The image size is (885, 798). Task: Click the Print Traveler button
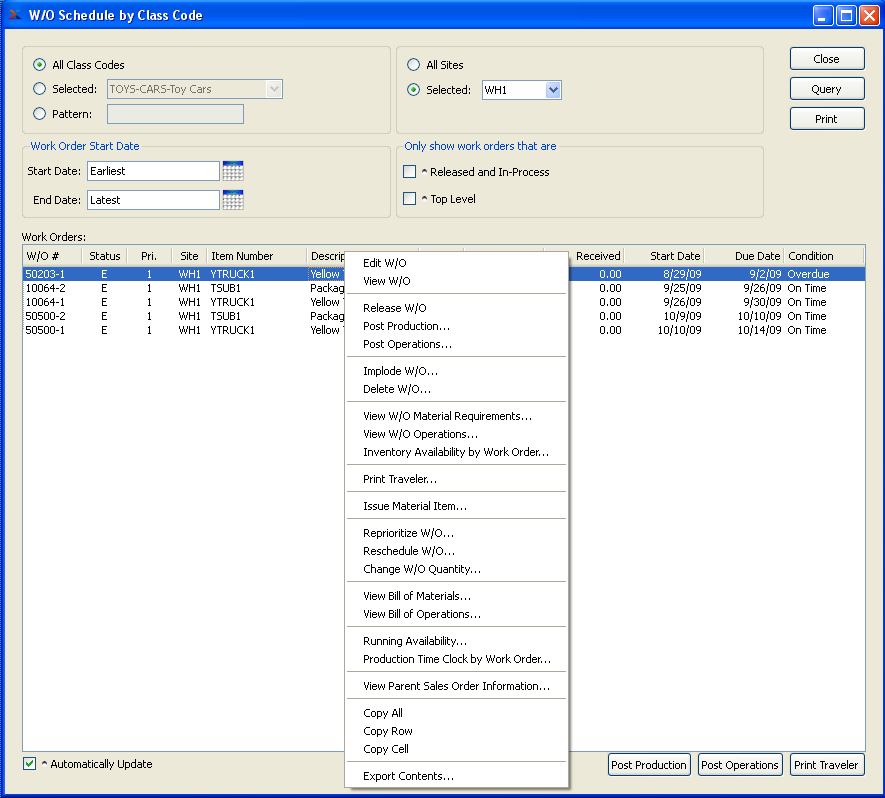click(826, 765)
